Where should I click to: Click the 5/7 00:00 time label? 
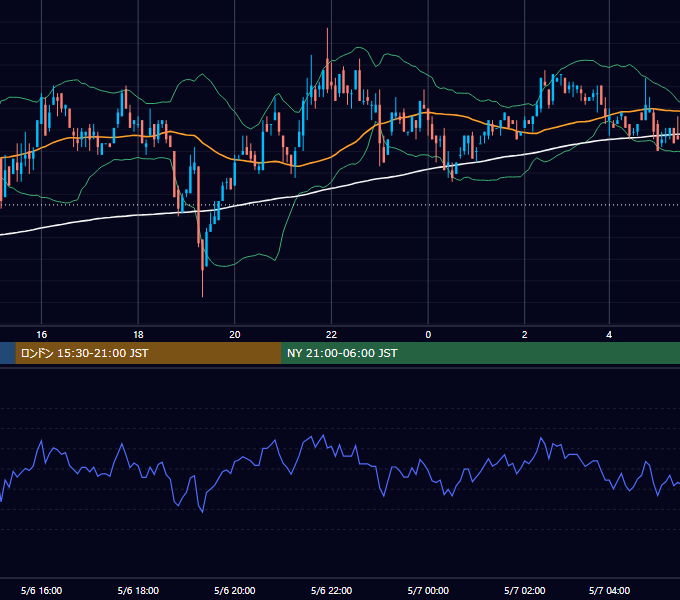pyautogui.click(x=428, y=590)
